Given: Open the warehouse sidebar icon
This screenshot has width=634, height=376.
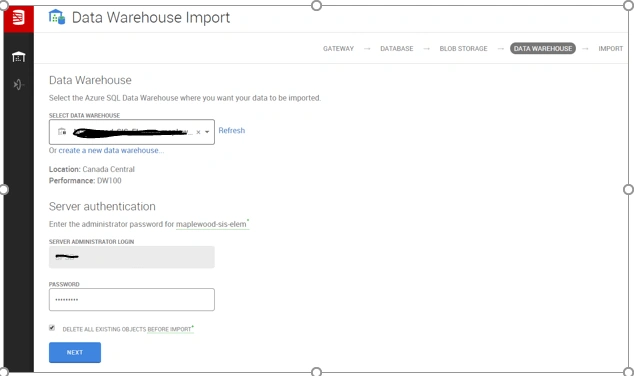Looking at the screenshot, I should 19,57.
